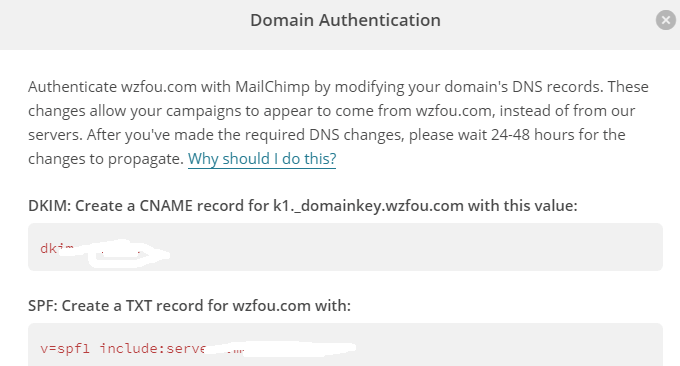Click the gray dialog header bar
680x366 pixels.
(340, 25)
